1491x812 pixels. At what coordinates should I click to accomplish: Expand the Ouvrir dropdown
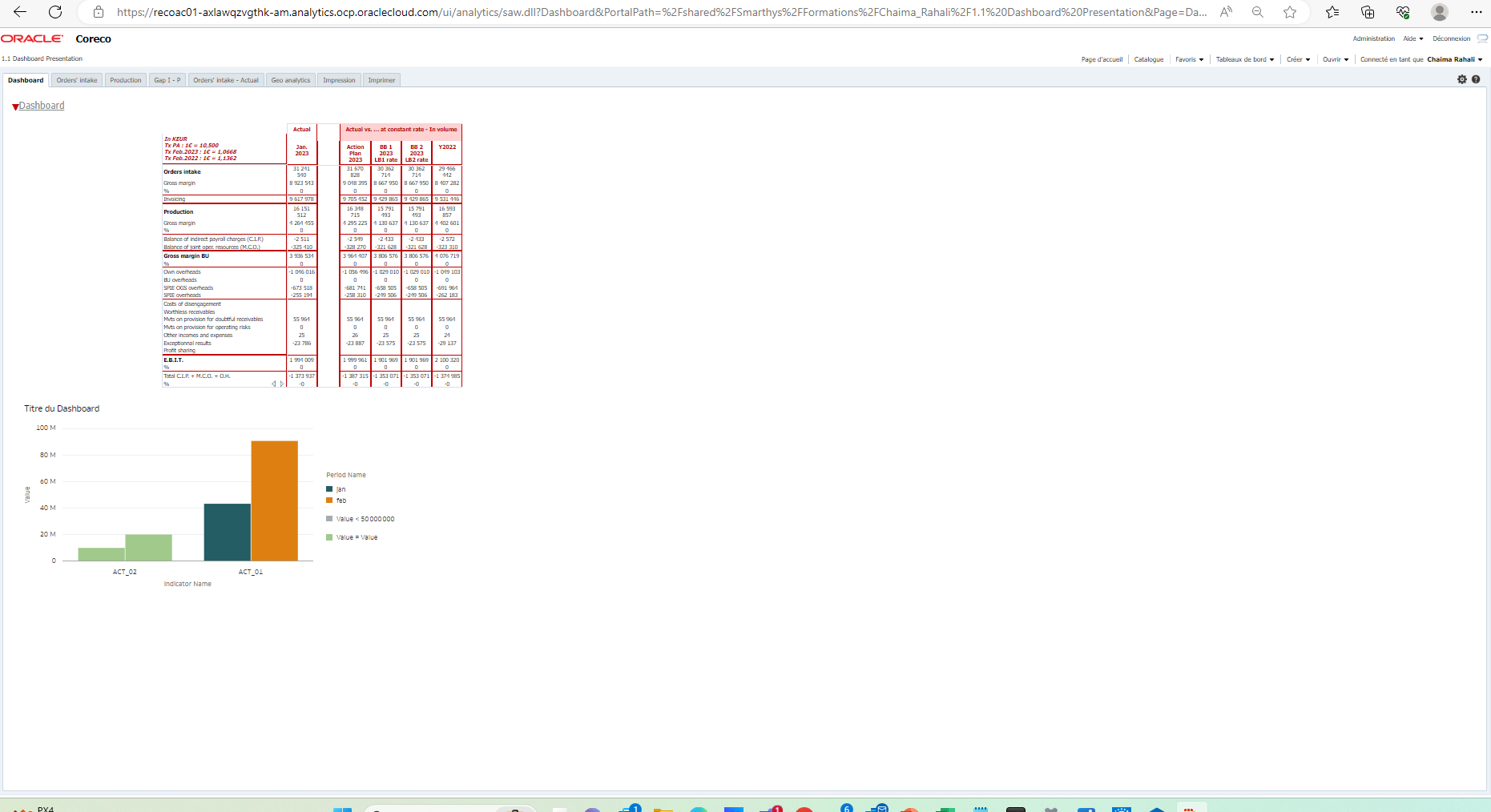coord(1336,59)
